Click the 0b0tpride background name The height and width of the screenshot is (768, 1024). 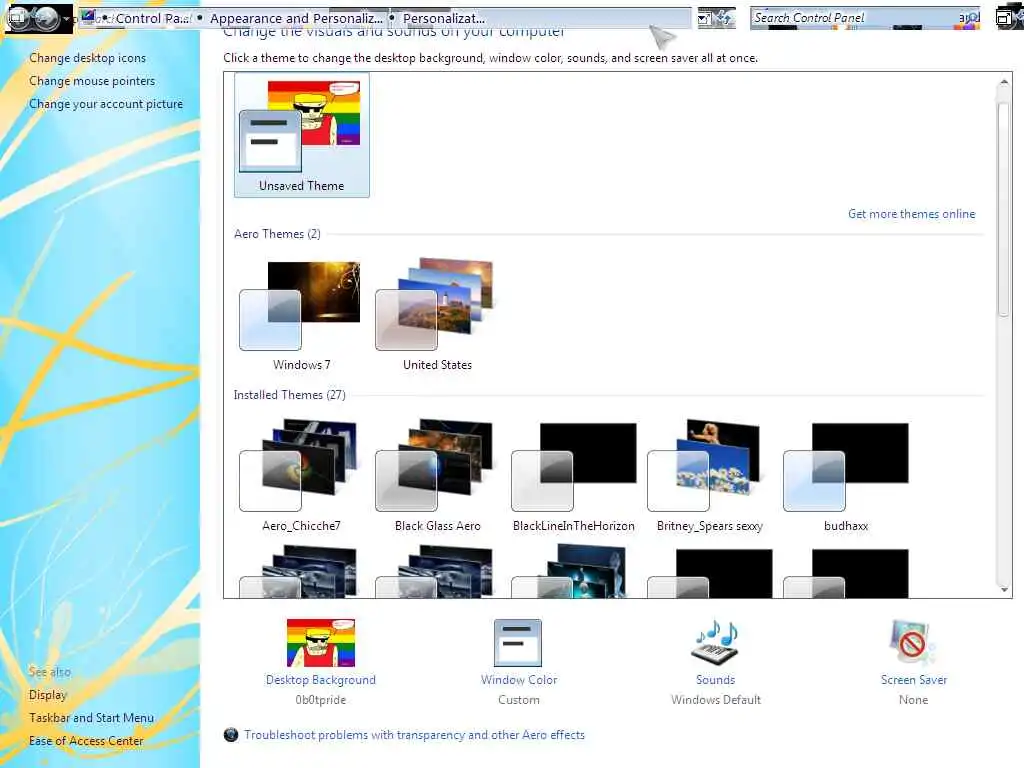click(x=321, y=699)
